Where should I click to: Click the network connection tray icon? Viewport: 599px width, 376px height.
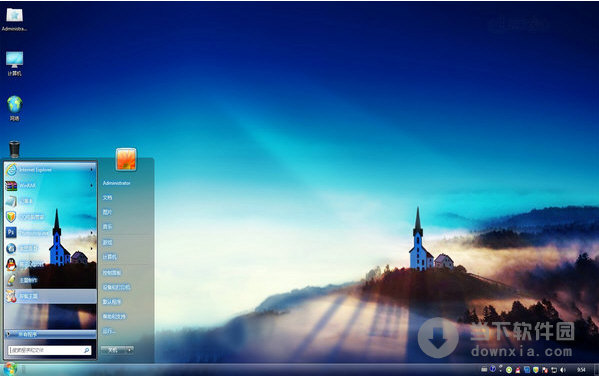click(554, 370)
